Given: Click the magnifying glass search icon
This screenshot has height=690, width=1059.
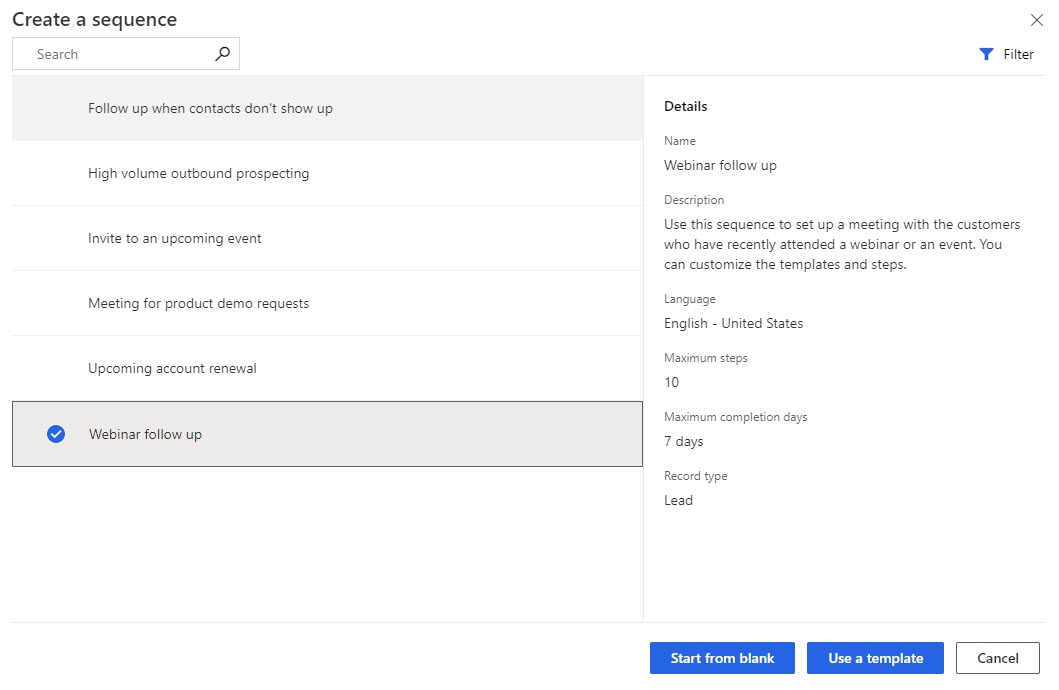Looking at the screenshot, I should [222, 54].
